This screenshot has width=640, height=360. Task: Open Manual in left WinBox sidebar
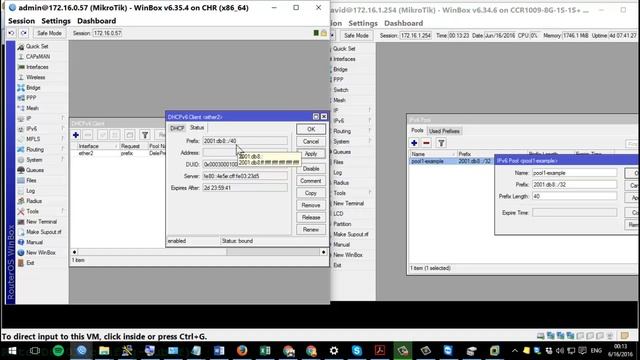click(x=34, y=242)
